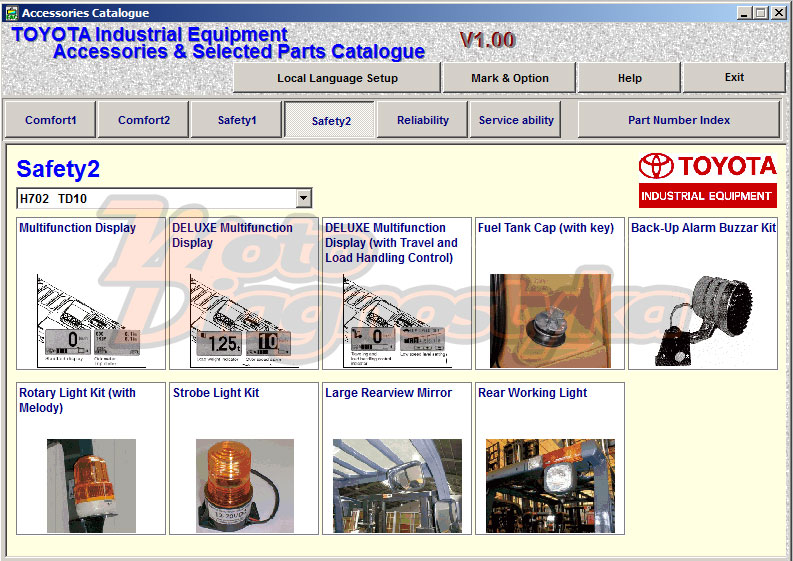Click the Strobe Light Kit title

point(216,393)
